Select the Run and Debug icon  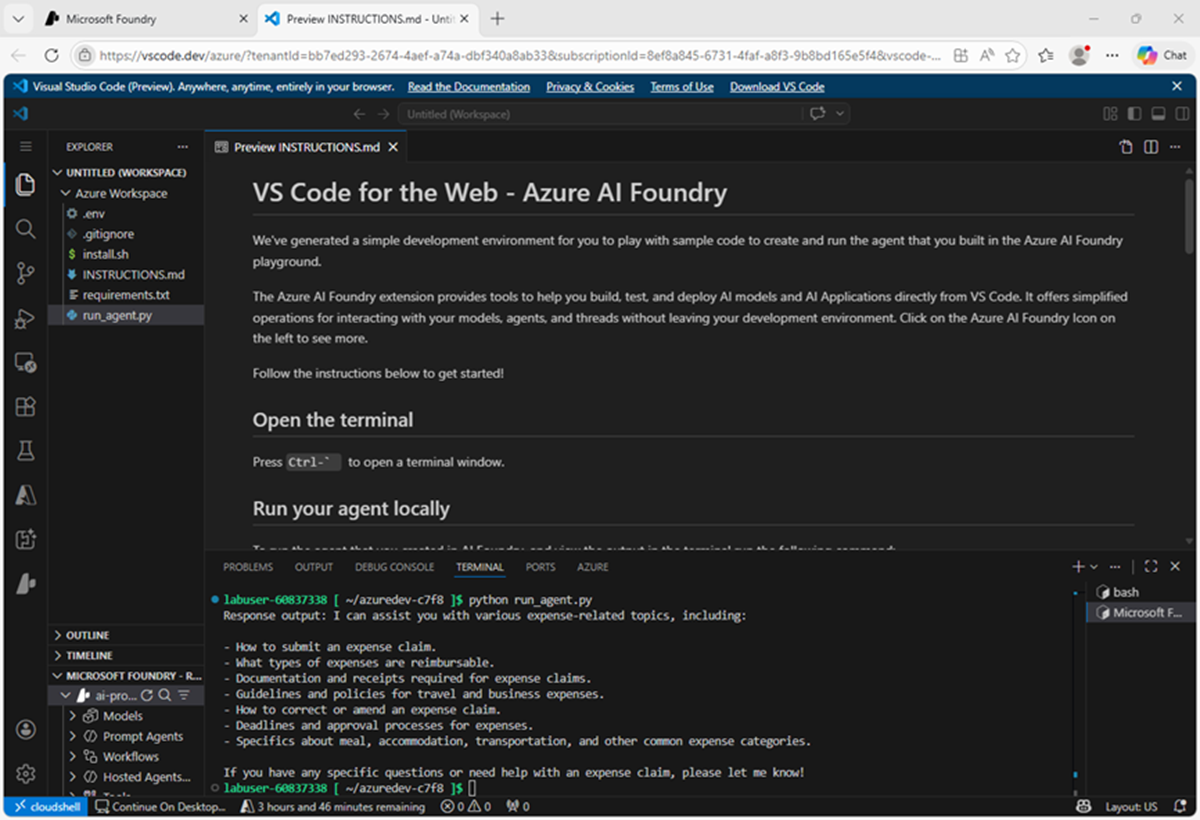(26, 318)
